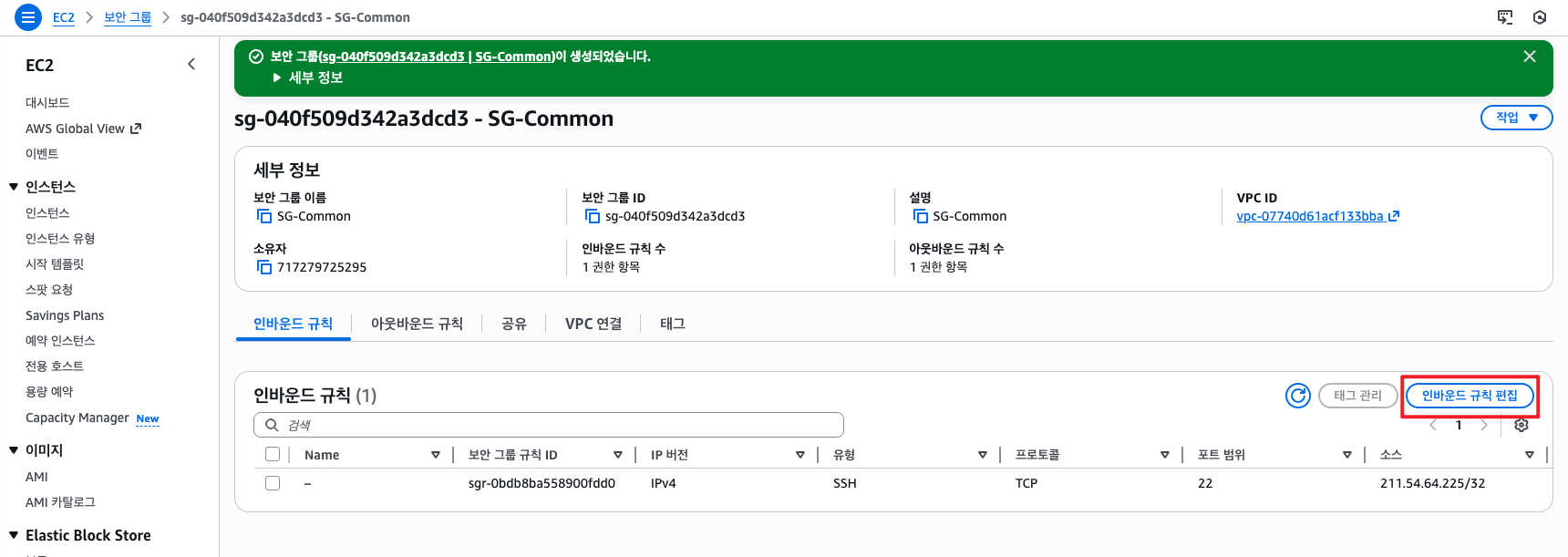Screen dimensions: 1568x557
Task: Sort by 포트 범위 column
Action: point(1346,455)
